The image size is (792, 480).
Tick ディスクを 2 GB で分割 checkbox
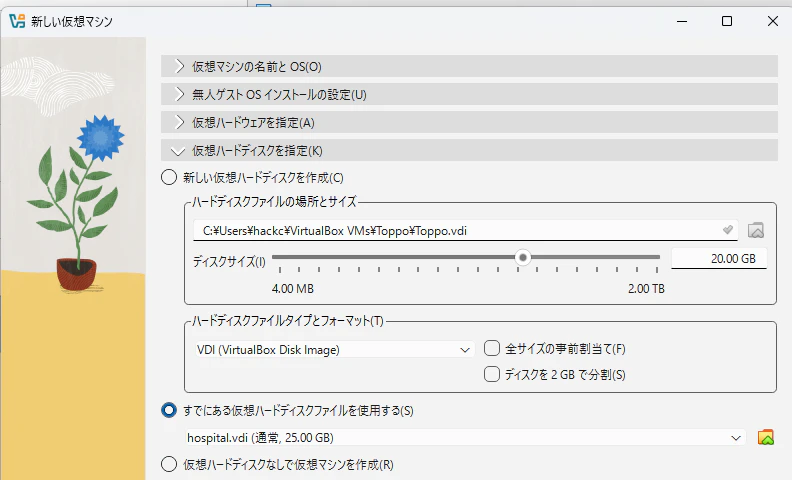(492, 374)
